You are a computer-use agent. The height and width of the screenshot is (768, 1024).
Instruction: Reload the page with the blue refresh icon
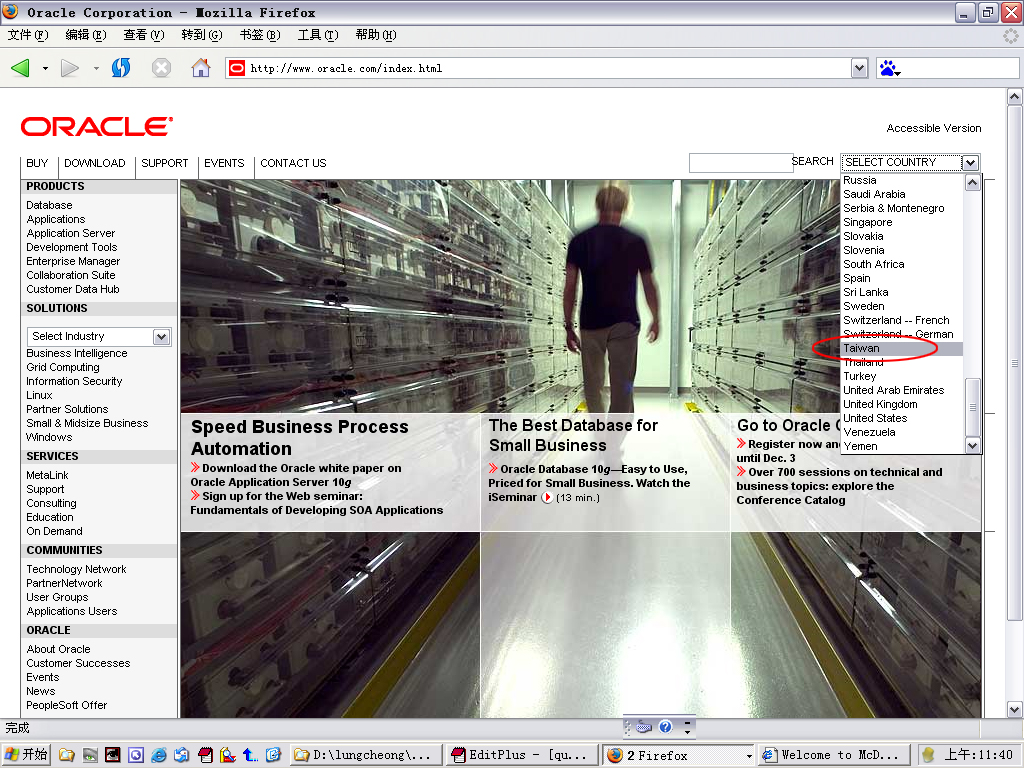[x=121, y=68]
